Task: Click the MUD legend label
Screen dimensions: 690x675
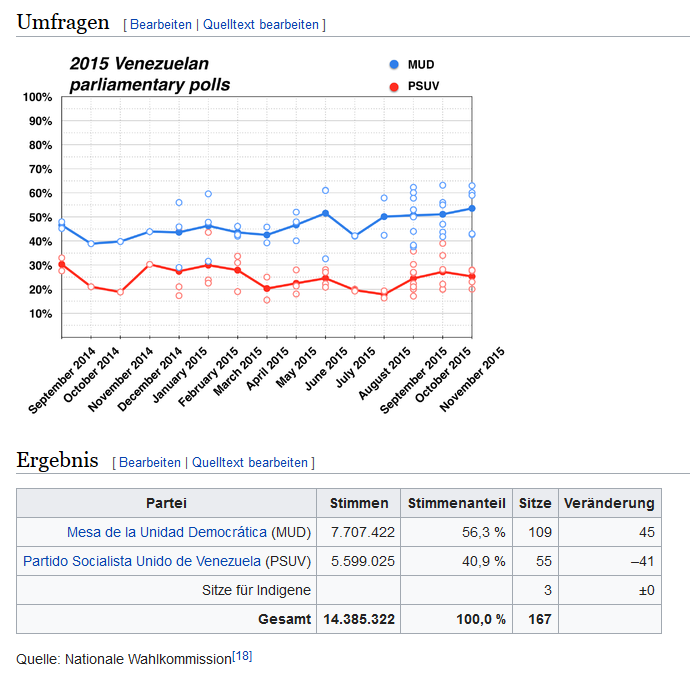Action: point(421,65)
